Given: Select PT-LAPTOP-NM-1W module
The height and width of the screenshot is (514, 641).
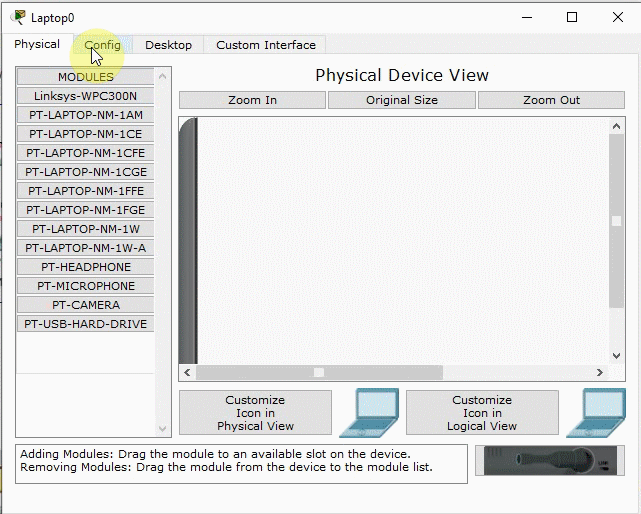Looking at the screenshot, I should tap(85, 229).
